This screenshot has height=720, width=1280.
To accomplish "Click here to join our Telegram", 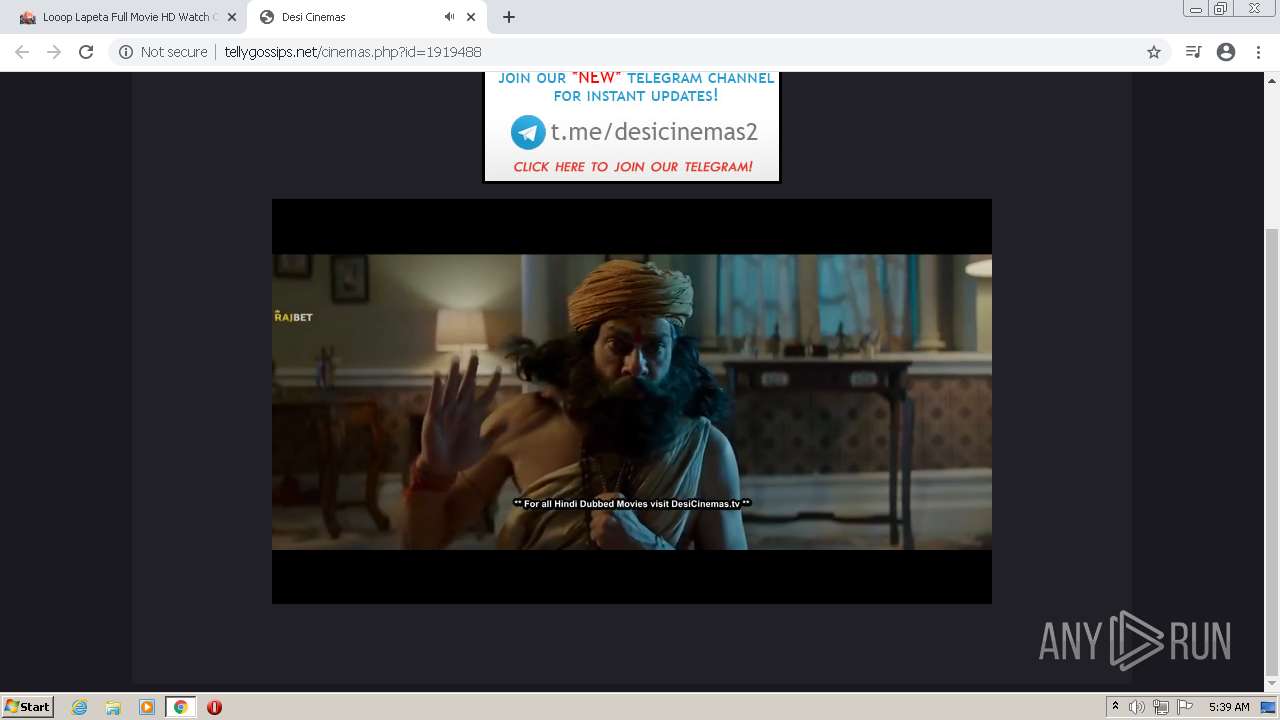I will pos(632,167).
